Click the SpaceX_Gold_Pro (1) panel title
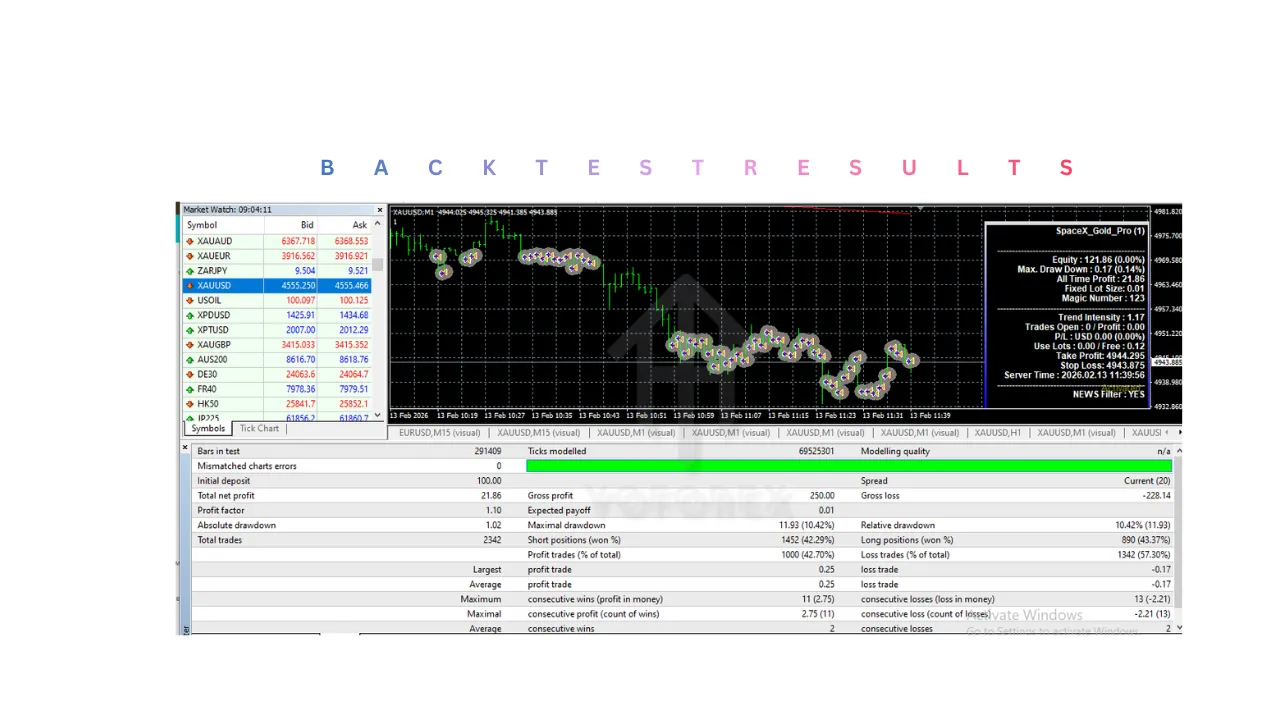This screenshot has width=1280, height=720. (1100, 231)
